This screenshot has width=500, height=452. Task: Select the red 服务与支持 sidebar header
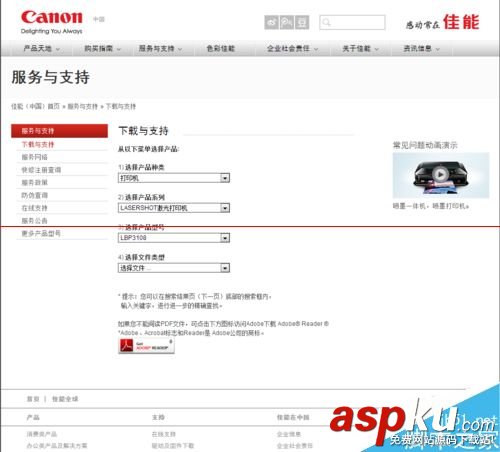59,131
